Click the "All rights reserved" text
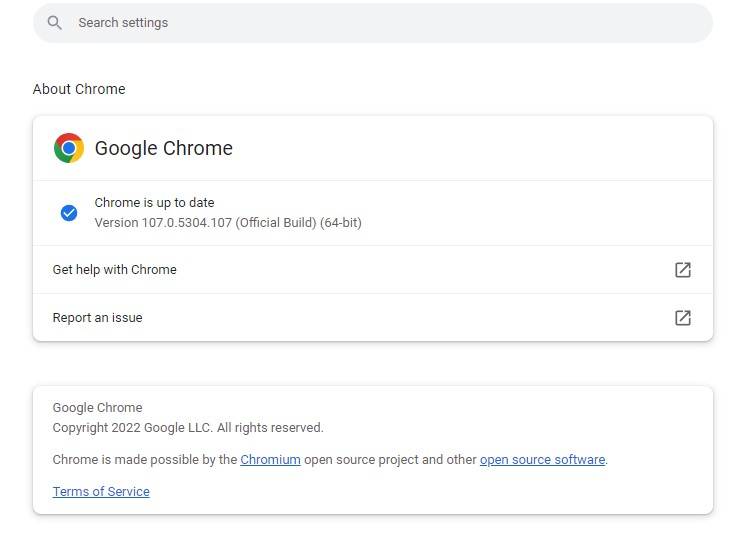 (x=270, y=428)
